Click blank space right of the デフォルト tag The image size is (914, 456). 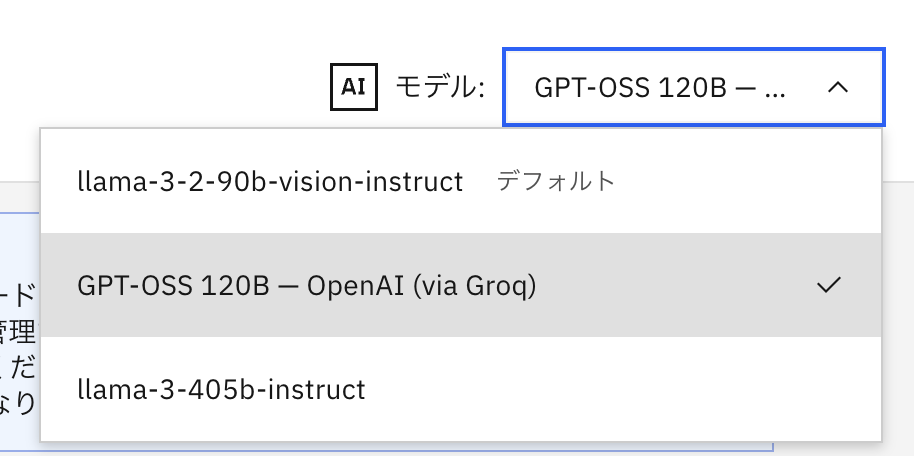[x=750, y=182]
